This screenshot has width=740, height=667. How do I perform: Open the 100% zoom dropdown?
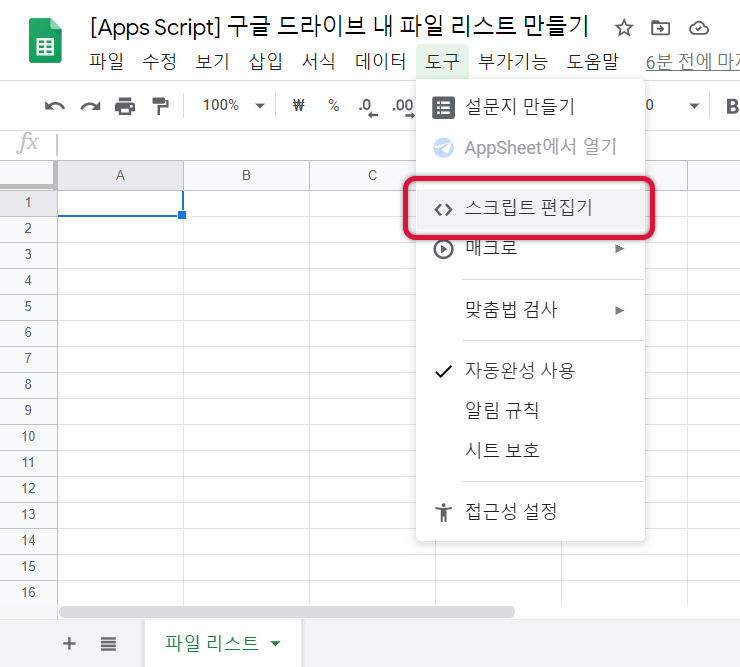click(x=233, y=105)
